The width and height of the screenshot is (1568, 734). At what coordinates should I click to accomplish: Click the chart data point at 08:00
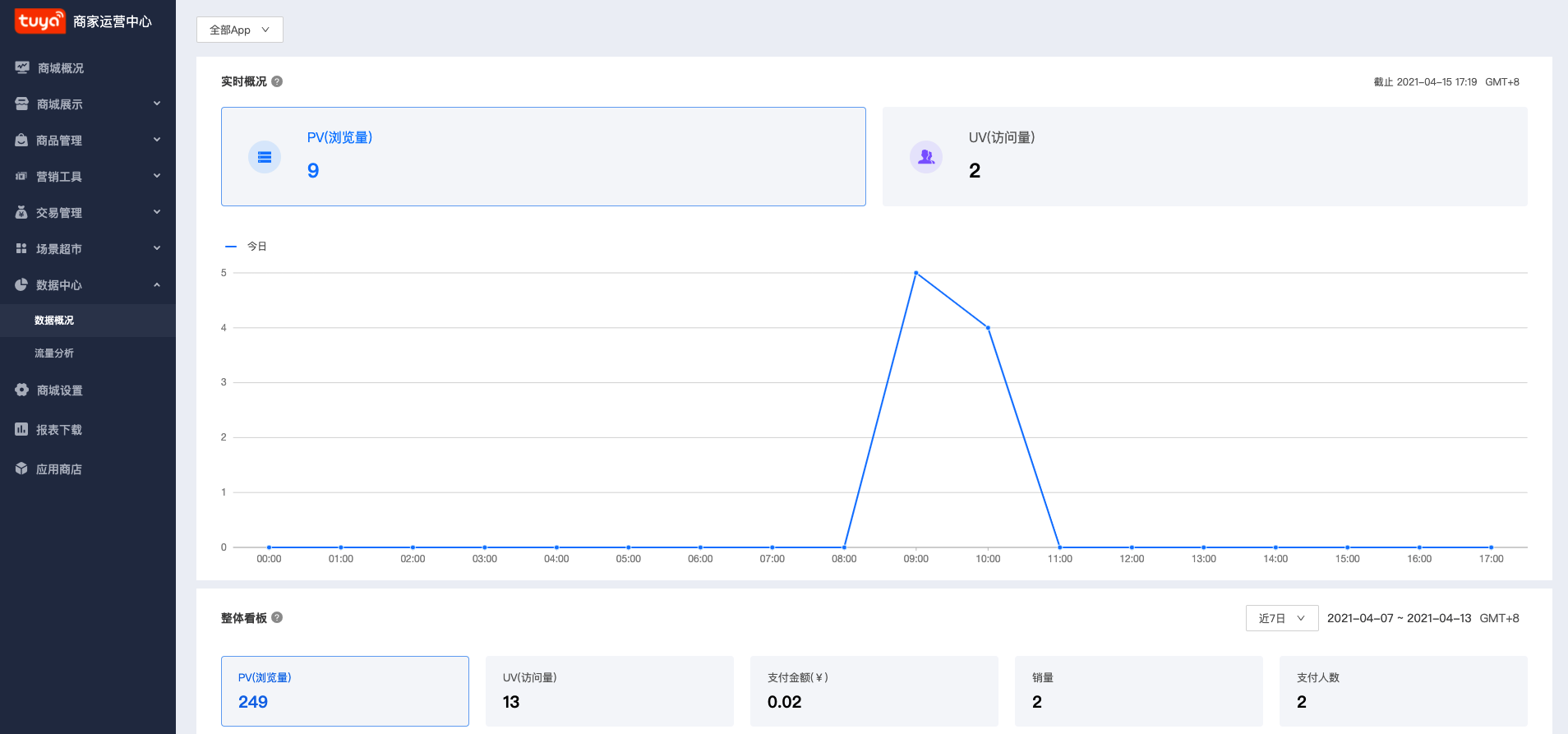click(844, 547)
